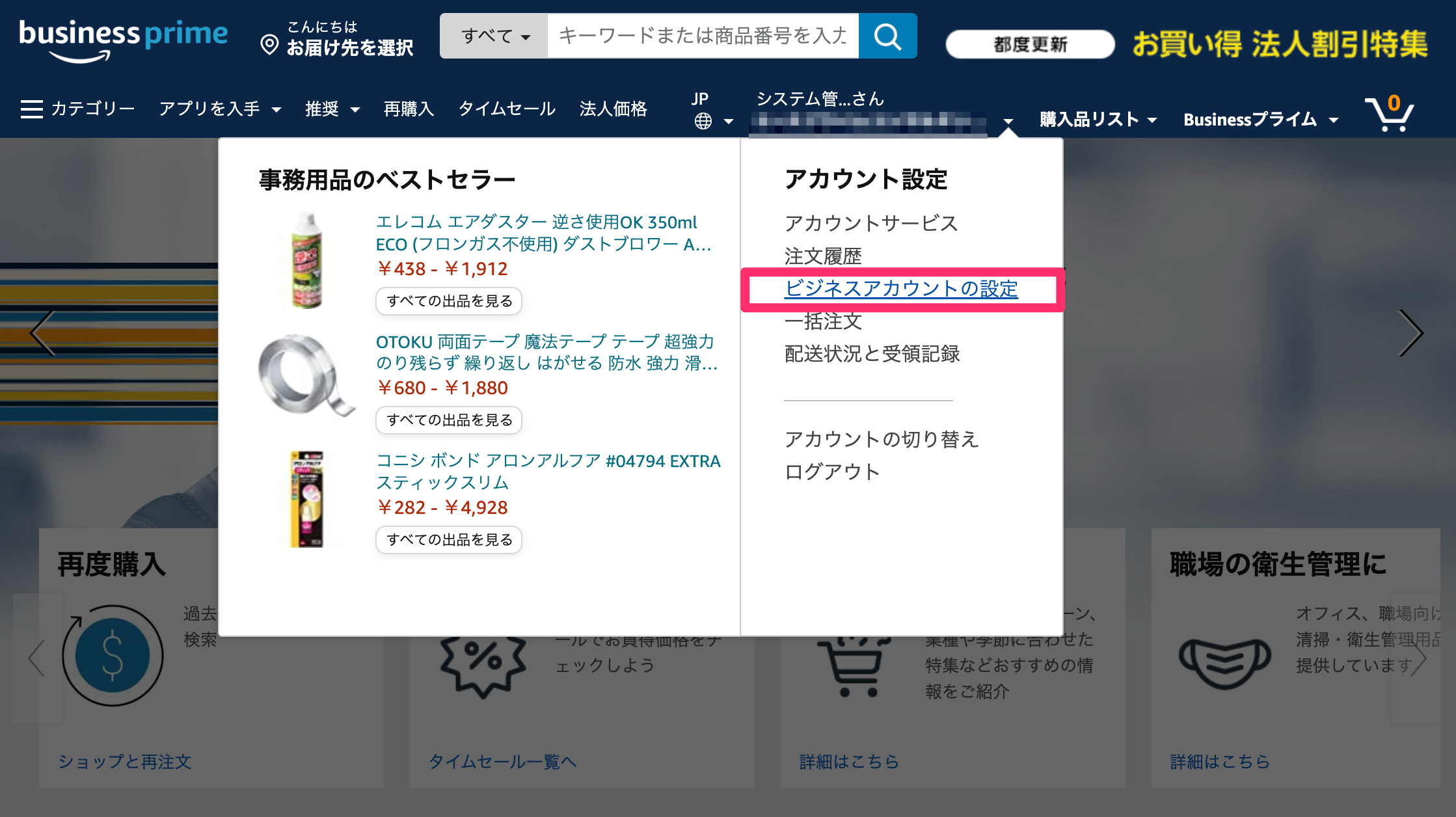Open アカウントサービス from account menu

(871, 223)
